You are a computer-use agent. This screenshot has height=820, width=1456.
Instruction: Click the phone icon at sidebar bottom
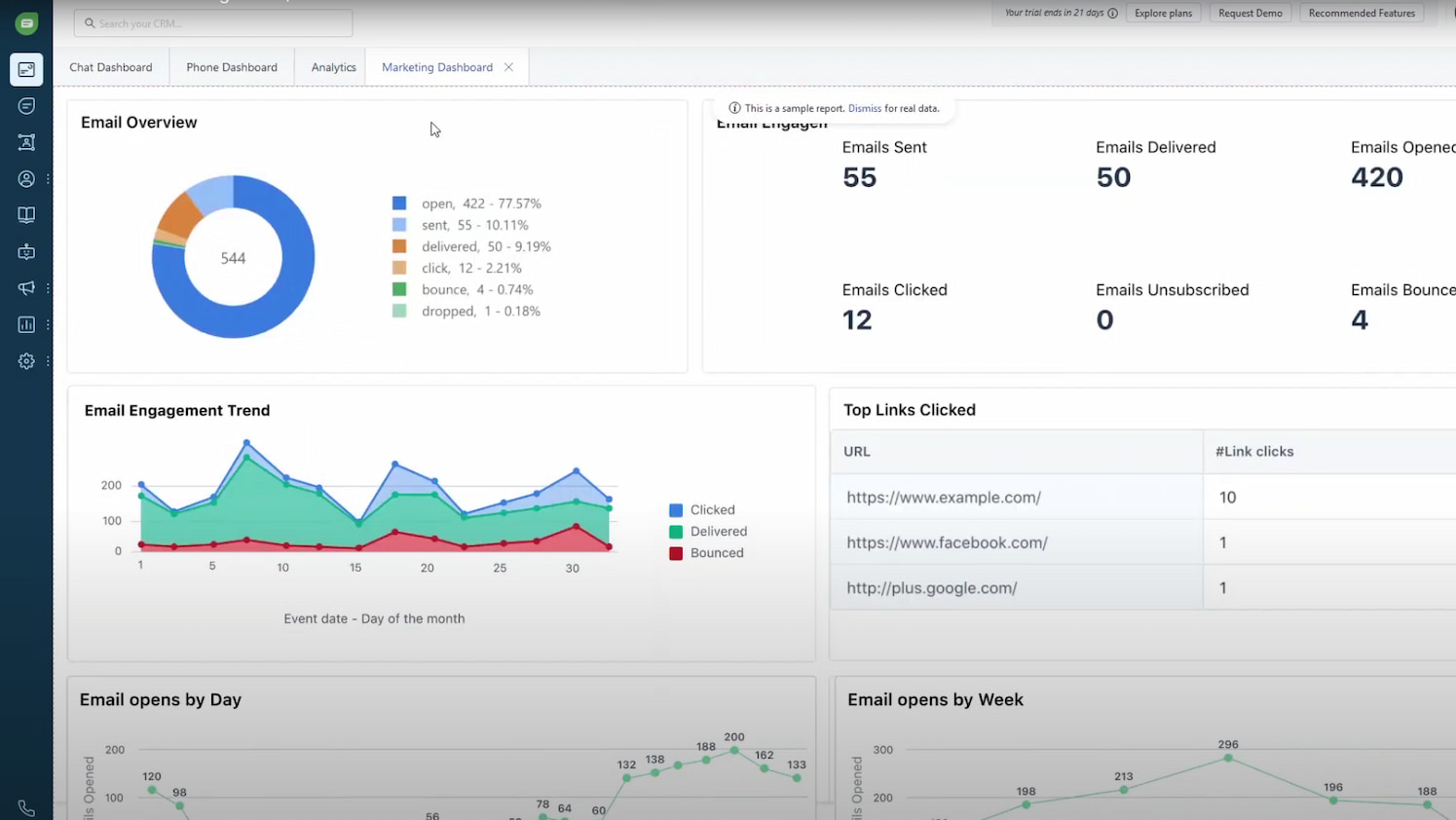coord(26,807)
